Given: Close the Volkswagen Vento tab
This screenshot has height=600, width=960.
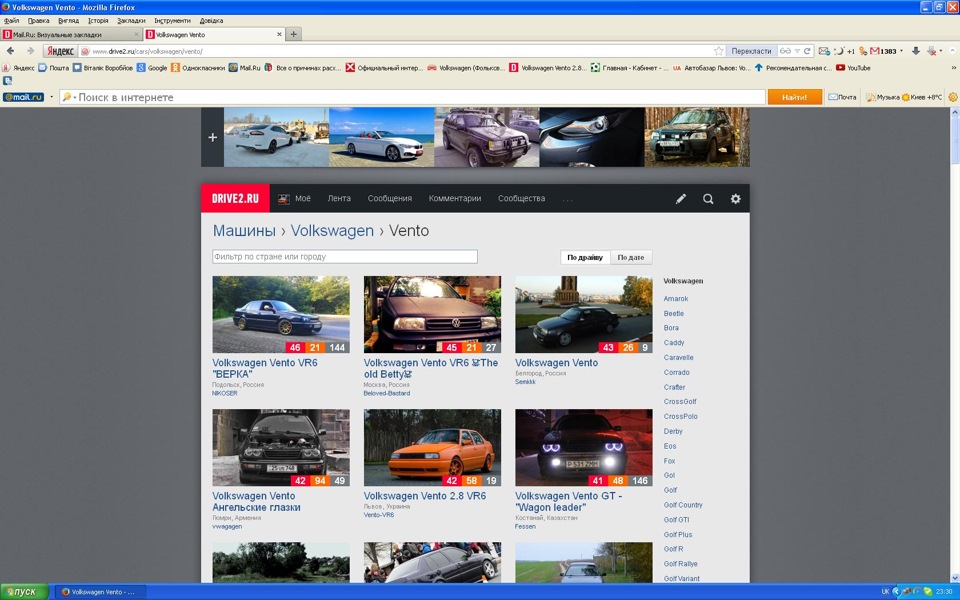Looking at the screenshot, I should click(279, 34).
